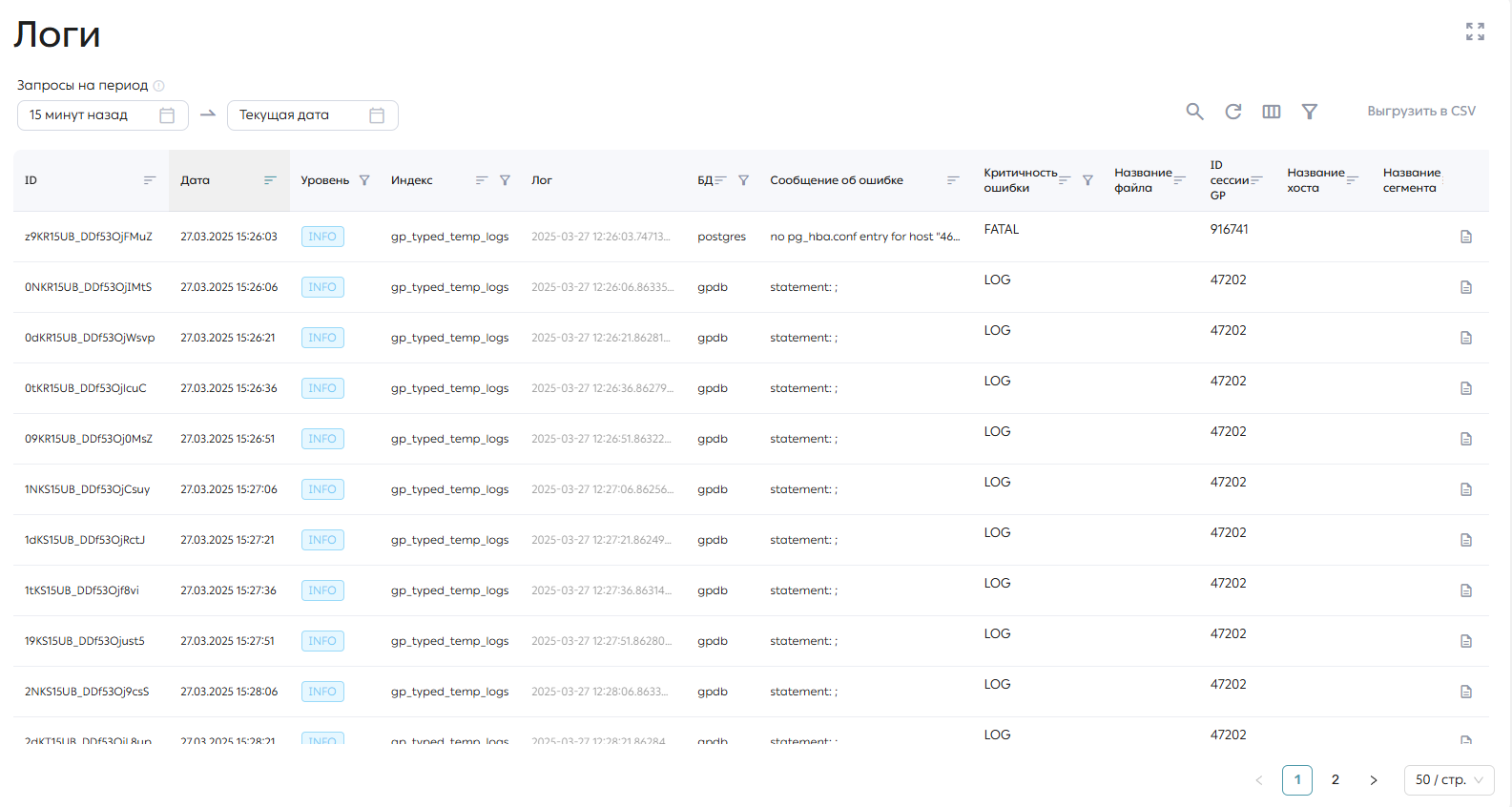Viewport: 1512px width, 807px height.
Task: Click Выгрузить в CSV button
Action: click(1421, 112)
